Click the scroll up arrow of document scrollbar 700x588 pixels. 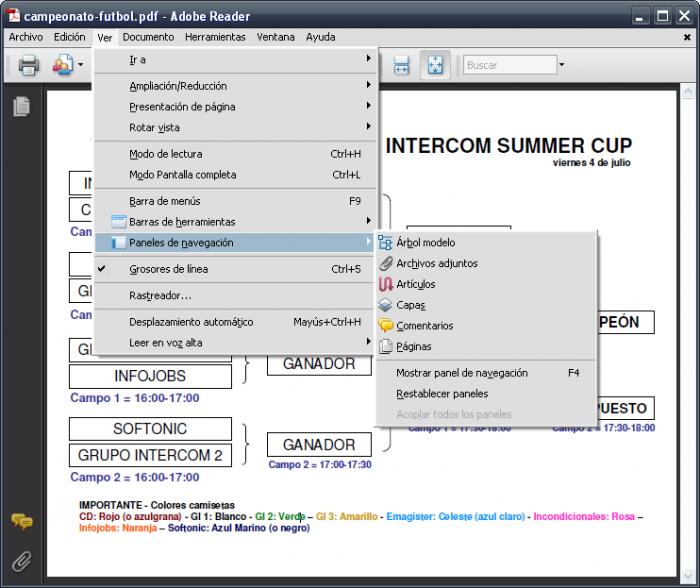[688, 92]
